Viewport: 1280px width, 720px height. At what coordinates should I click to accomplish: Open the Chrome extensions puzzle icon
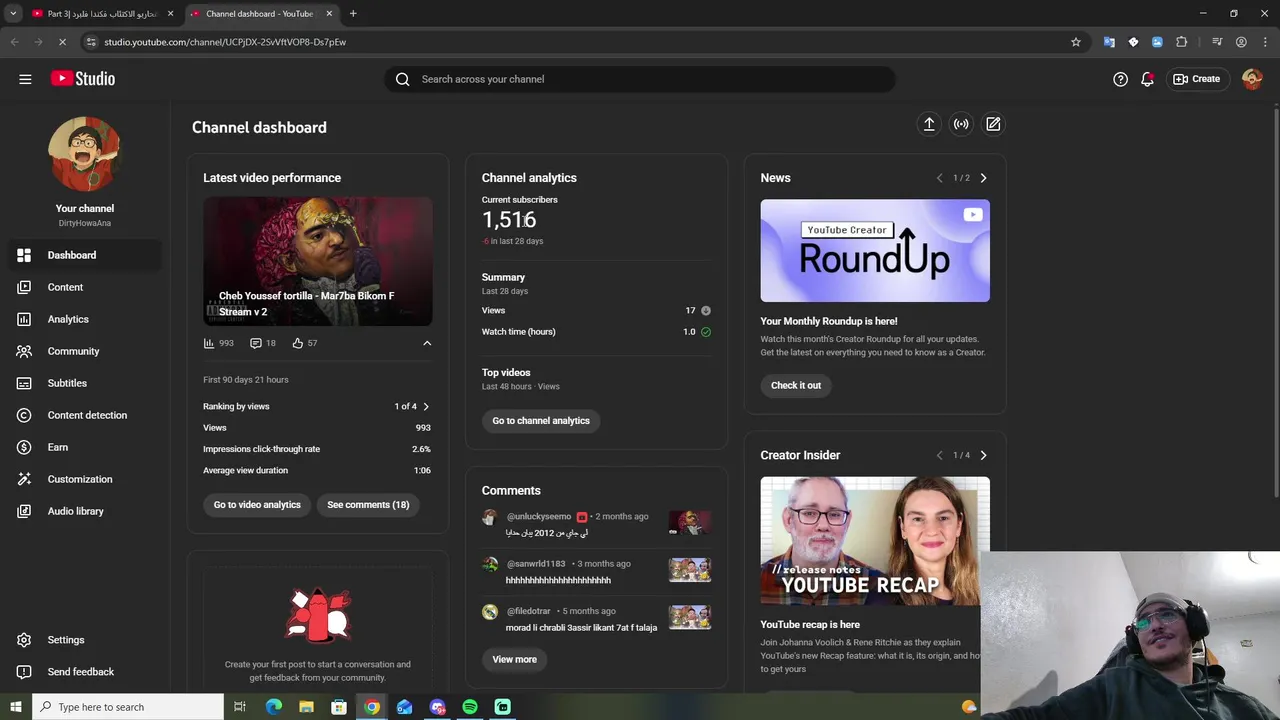pyautogui.click(x=1182, y=42)
